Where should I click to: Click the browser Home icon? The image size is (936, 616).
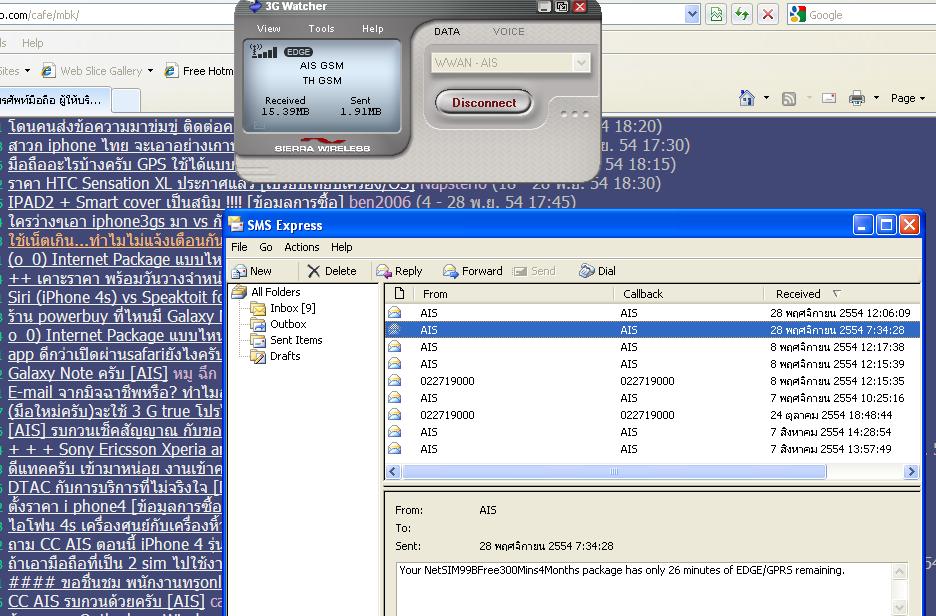[746, 98]
